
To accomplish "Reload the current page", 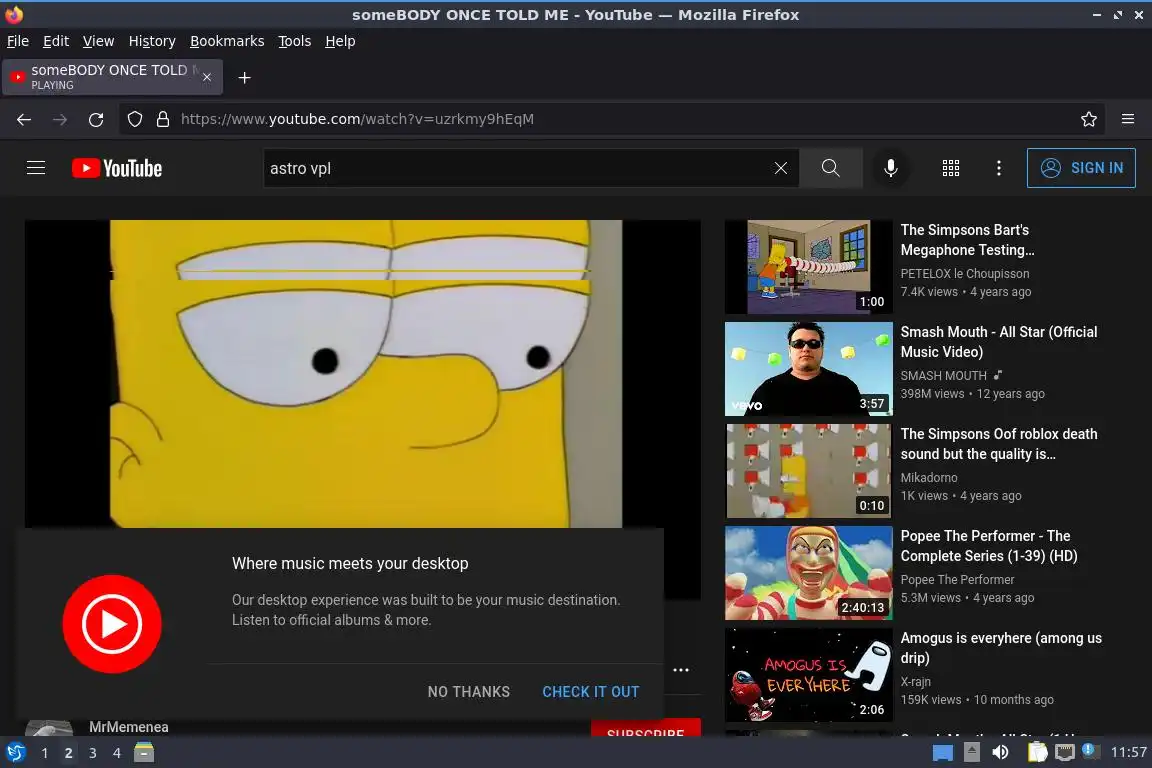I will 96,119.
